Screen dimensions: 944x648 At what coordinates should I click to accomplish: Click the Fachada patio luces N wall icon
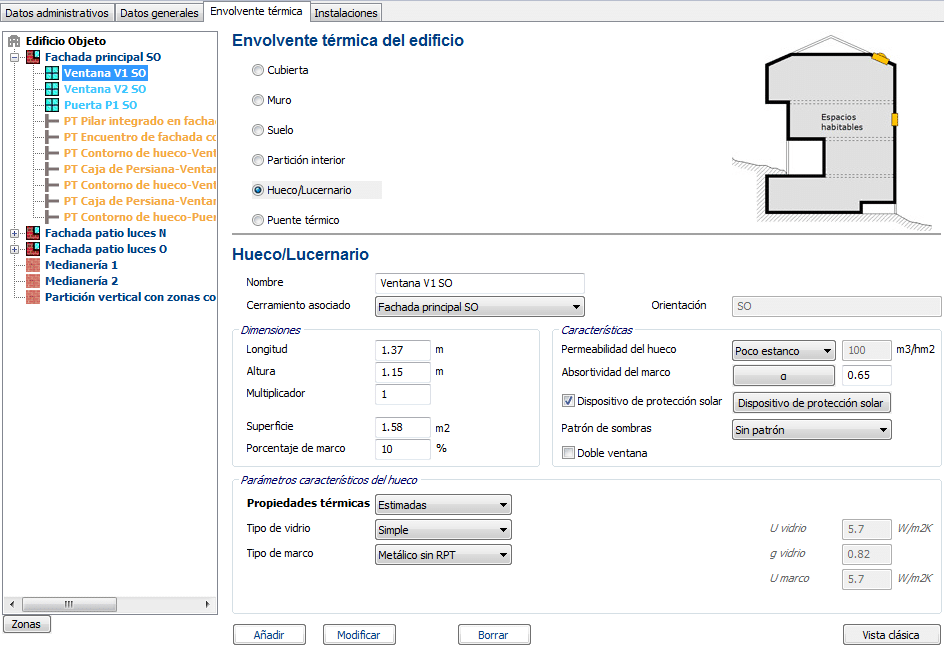click(33, 233)
